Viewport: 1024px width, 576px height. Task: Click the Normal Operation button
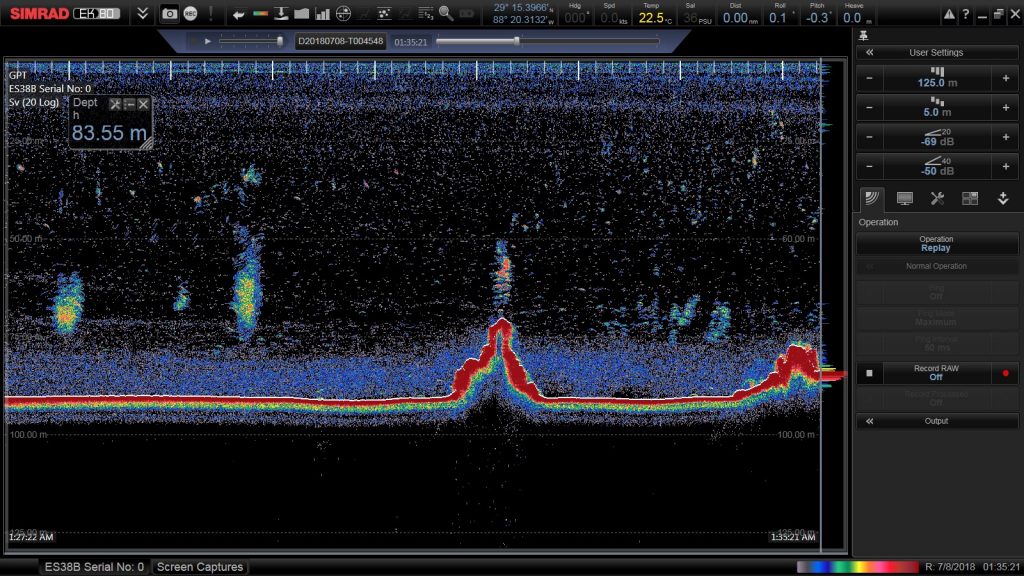coord(937,266)
